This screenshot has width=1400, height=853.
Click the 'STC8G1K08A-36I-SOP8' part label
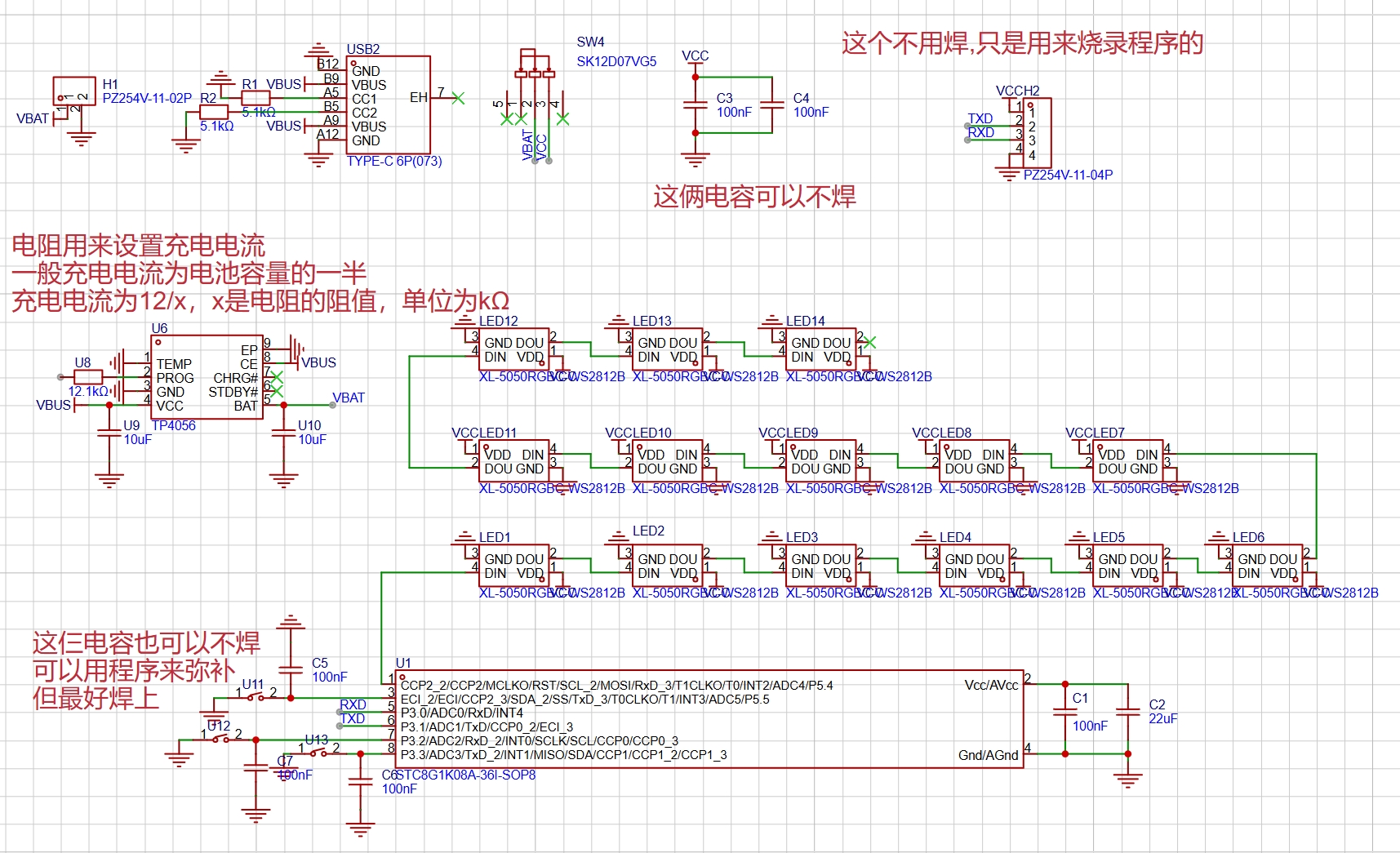click(x=466, y=775)
